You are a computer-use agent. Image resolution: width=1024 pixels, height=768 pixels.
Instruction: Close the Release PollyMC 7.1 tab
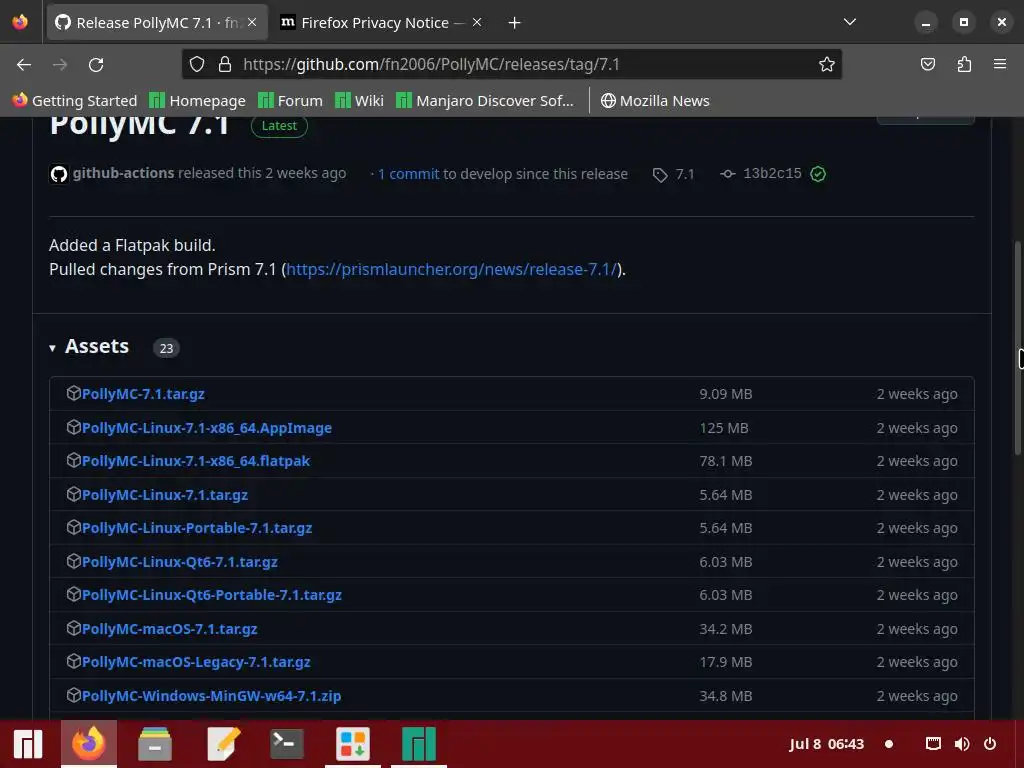(252, 22)
